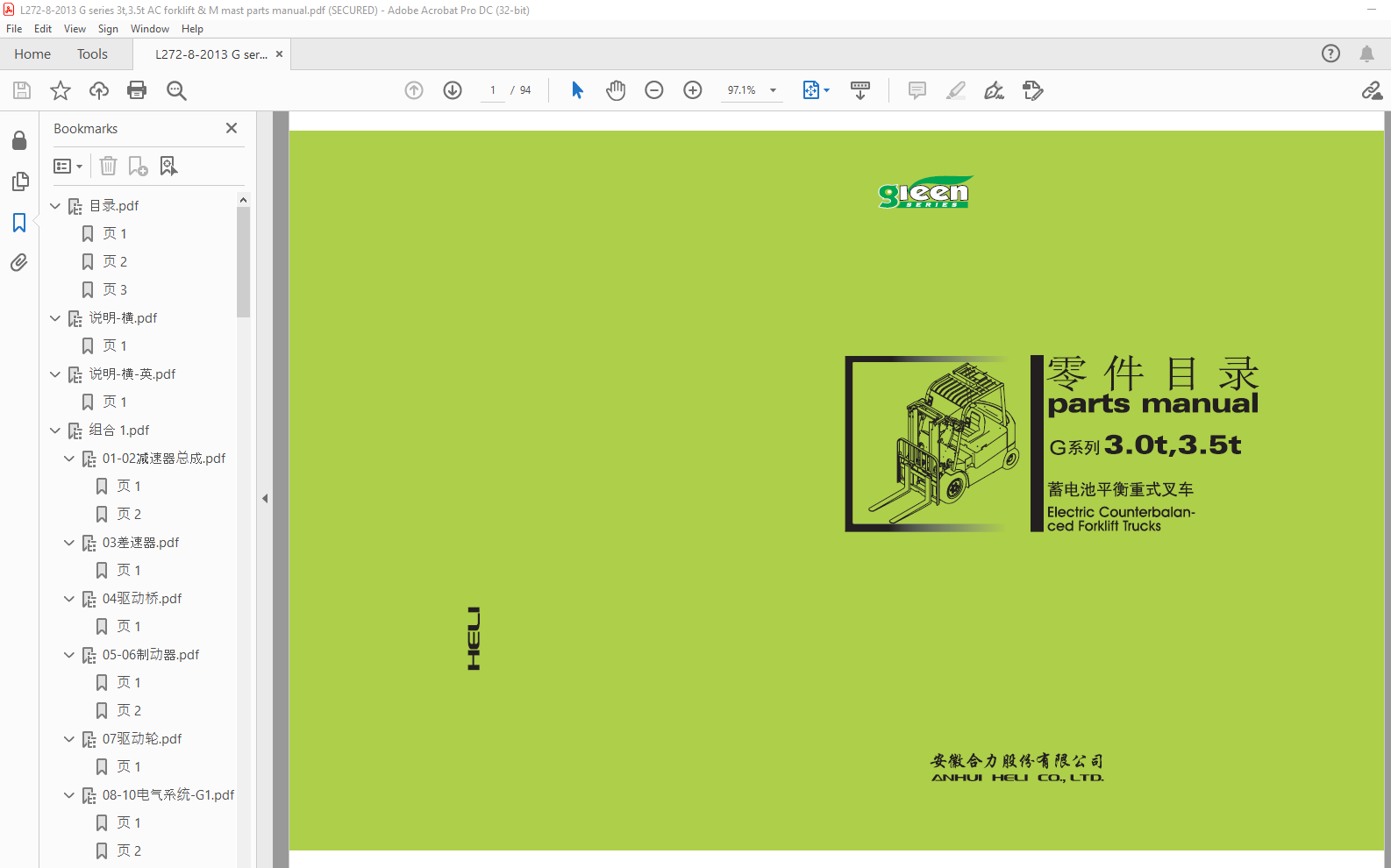
Task: Go to next page arrow
Action: (453, 90)
